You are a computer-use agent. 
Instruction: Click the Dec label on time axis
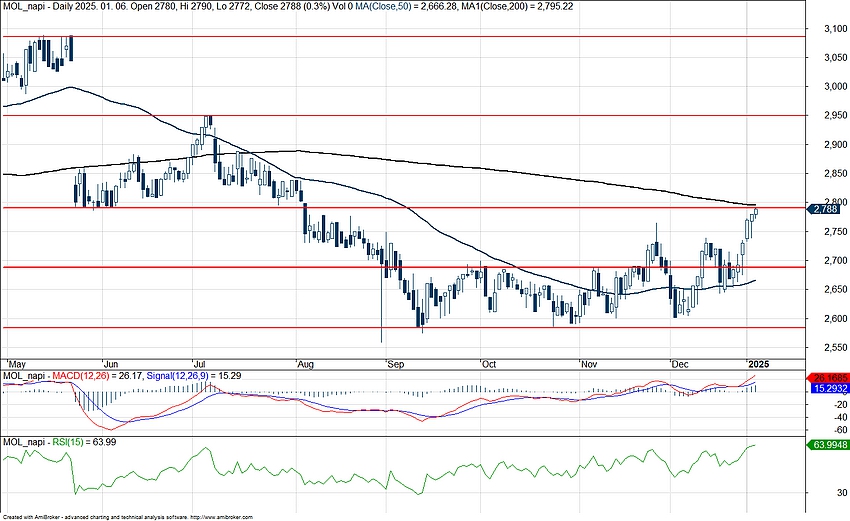pos(680,364)
